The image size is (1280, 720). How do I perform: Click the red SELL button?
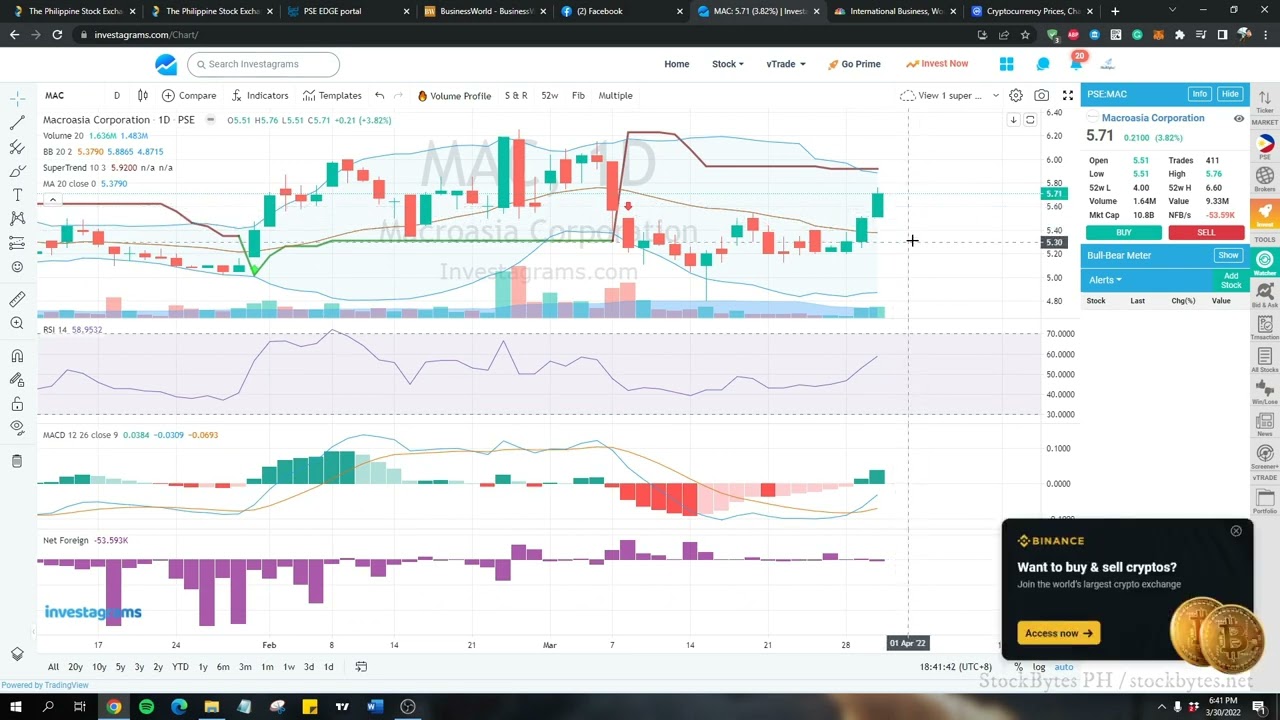[x=1206, y=232]
